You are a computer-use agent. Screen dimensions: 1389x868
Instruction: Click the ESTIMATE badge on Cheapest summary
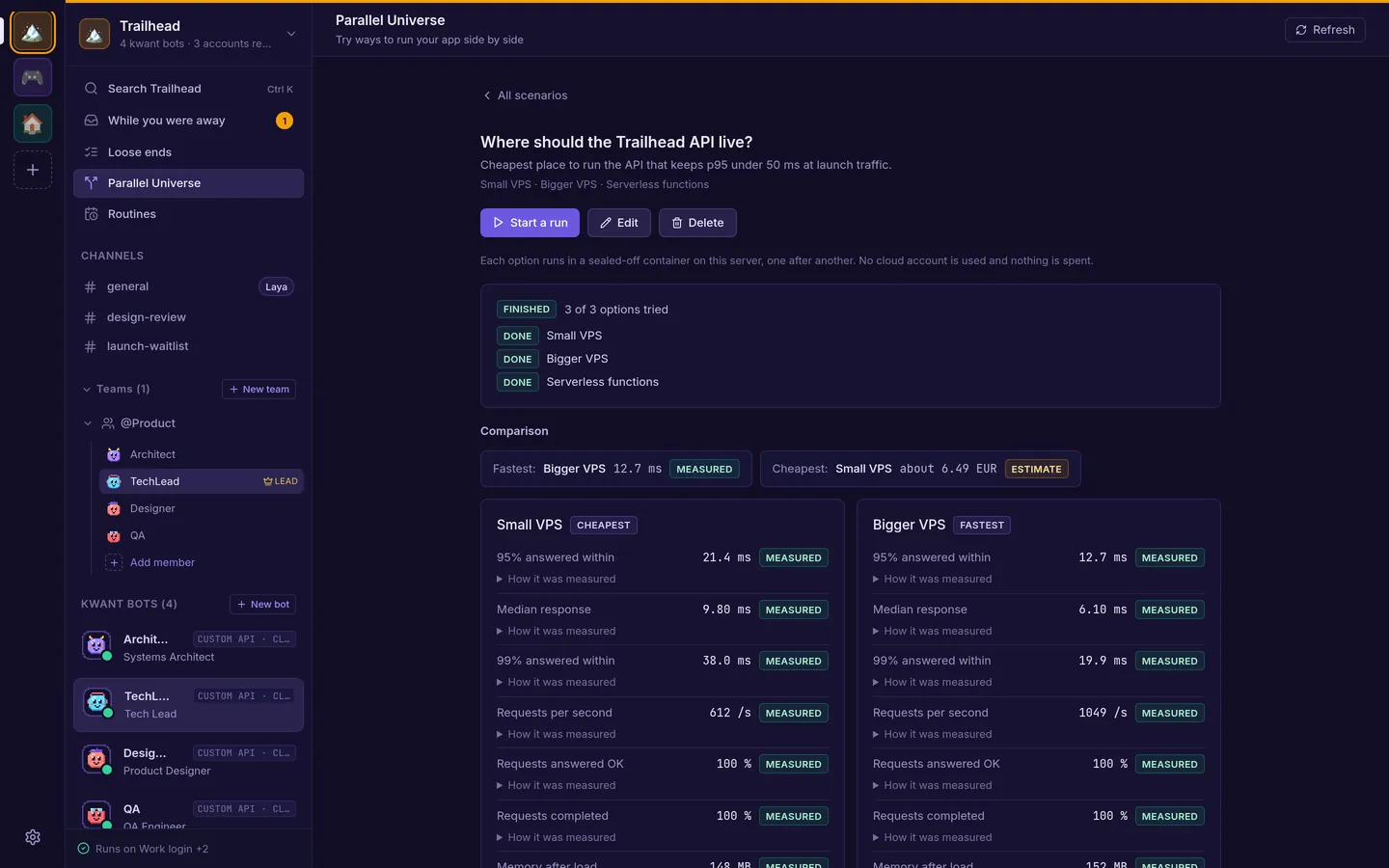point(1036,470)
